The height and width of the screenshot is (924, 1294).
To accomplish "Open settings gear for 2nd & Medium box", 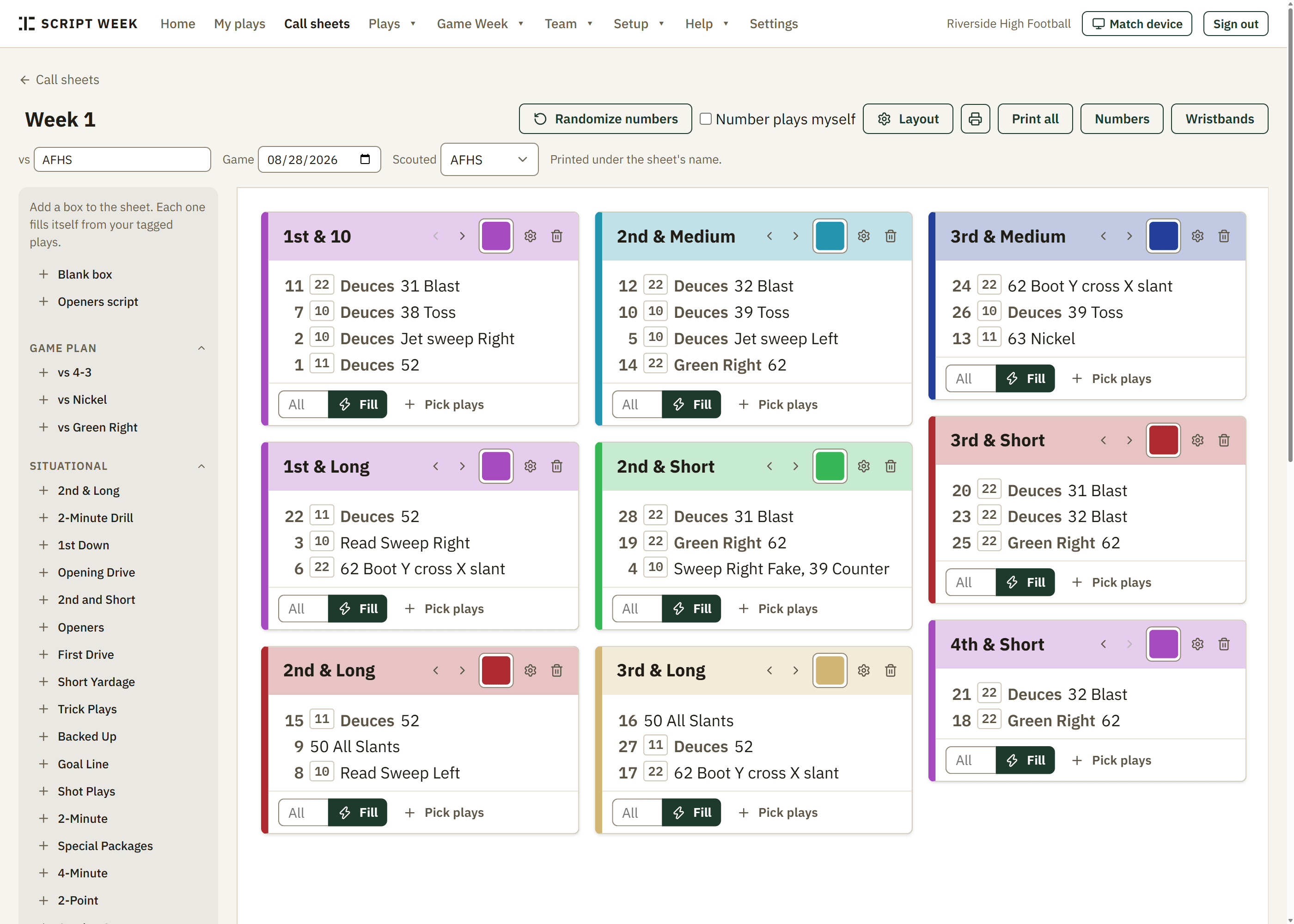I will coord(864,236).
